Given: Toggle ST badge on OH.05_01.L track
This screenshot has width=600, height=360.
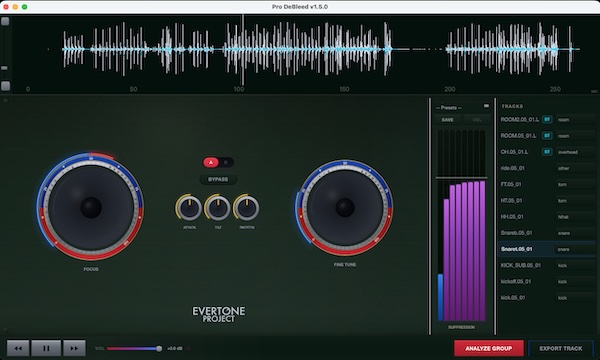Looking at the screenshot, I should (547, 152).
